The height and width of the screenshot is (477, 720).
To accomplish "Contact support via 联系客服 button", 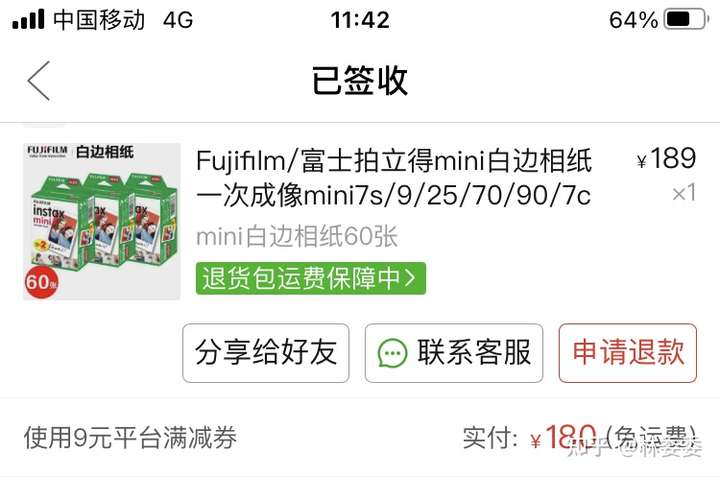I will [x=454, y=353].
